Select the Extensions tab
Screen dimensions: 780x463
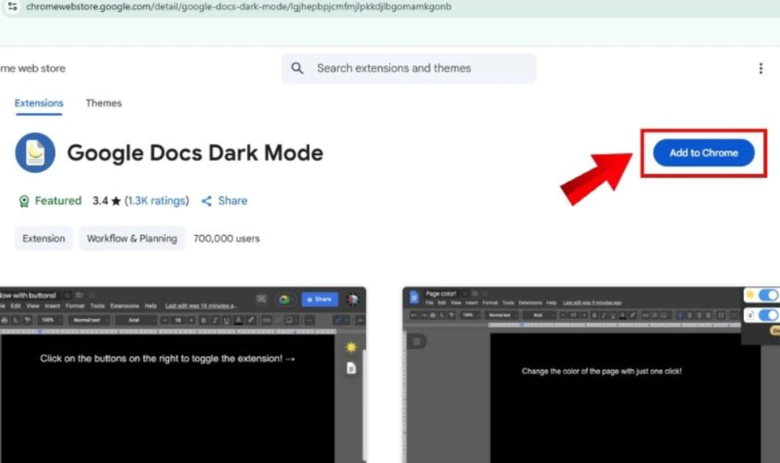[39, 103]
